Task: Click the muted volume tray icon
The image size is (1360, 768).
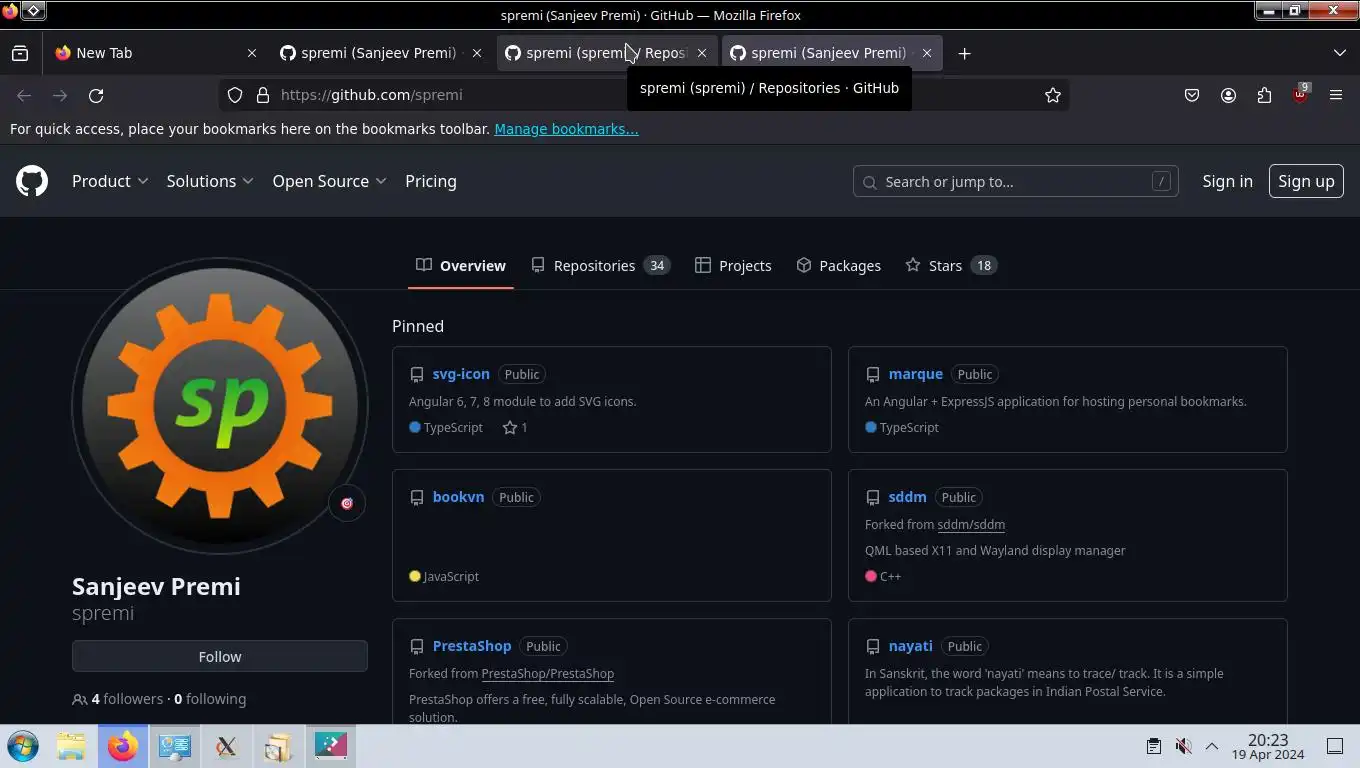Action: click(1183, 746)
